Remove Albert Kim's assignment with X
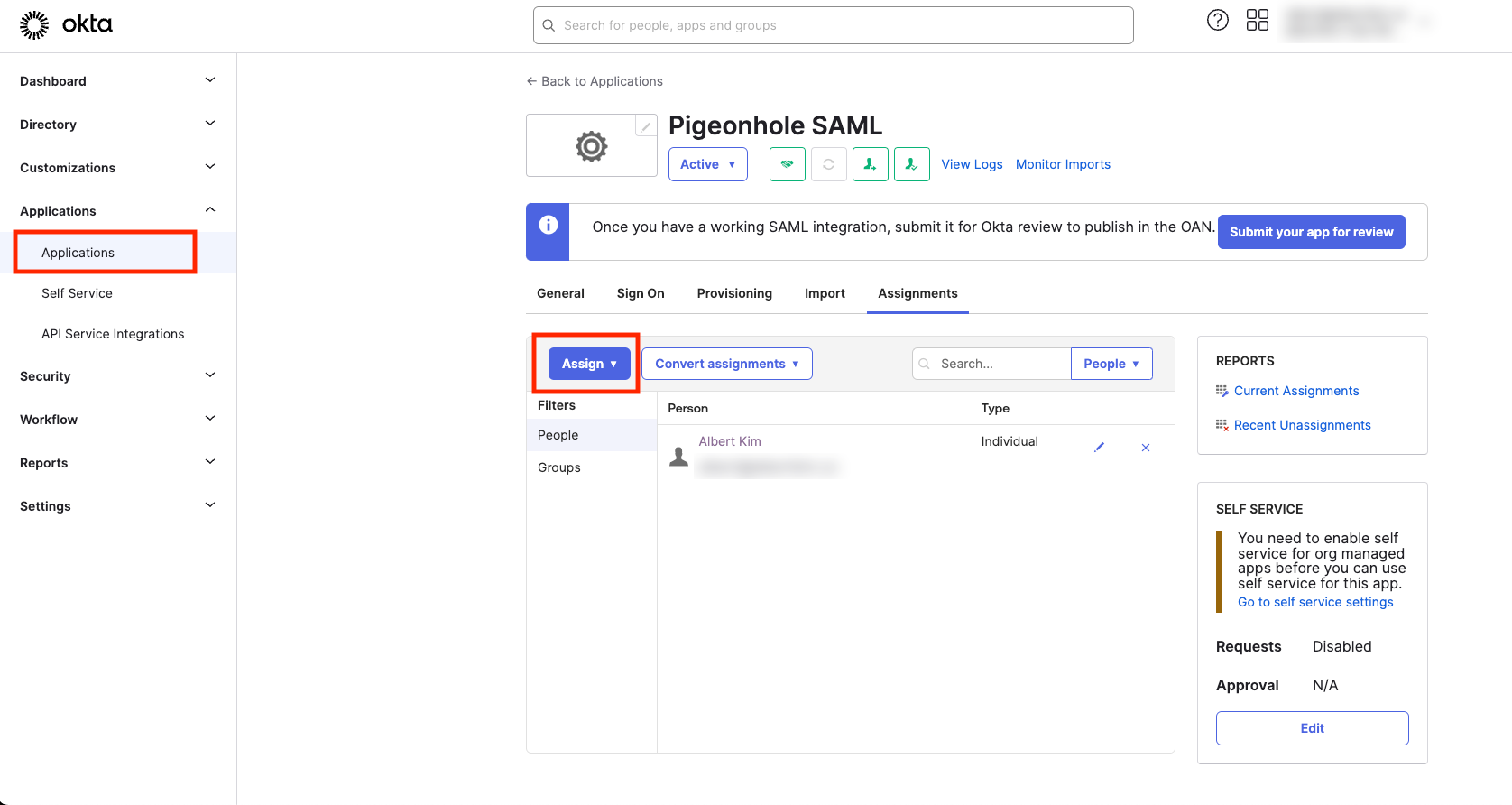Image resolution: width=1512 pixels, height=805 pixels. click(x=1146, y=448)
